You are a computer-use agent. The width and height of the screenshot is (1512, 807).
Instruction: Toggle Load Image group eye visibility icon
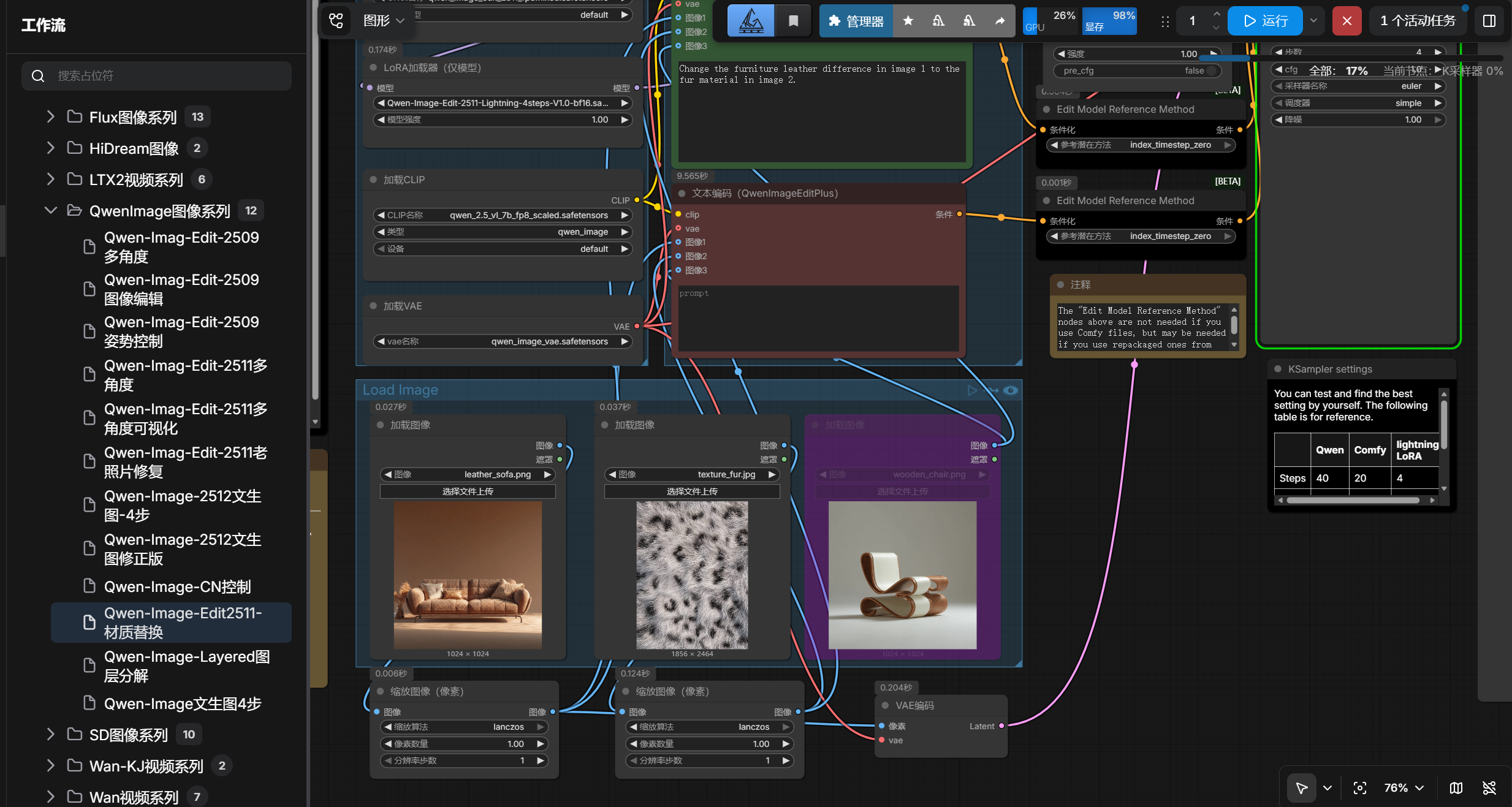point(1011,390)
